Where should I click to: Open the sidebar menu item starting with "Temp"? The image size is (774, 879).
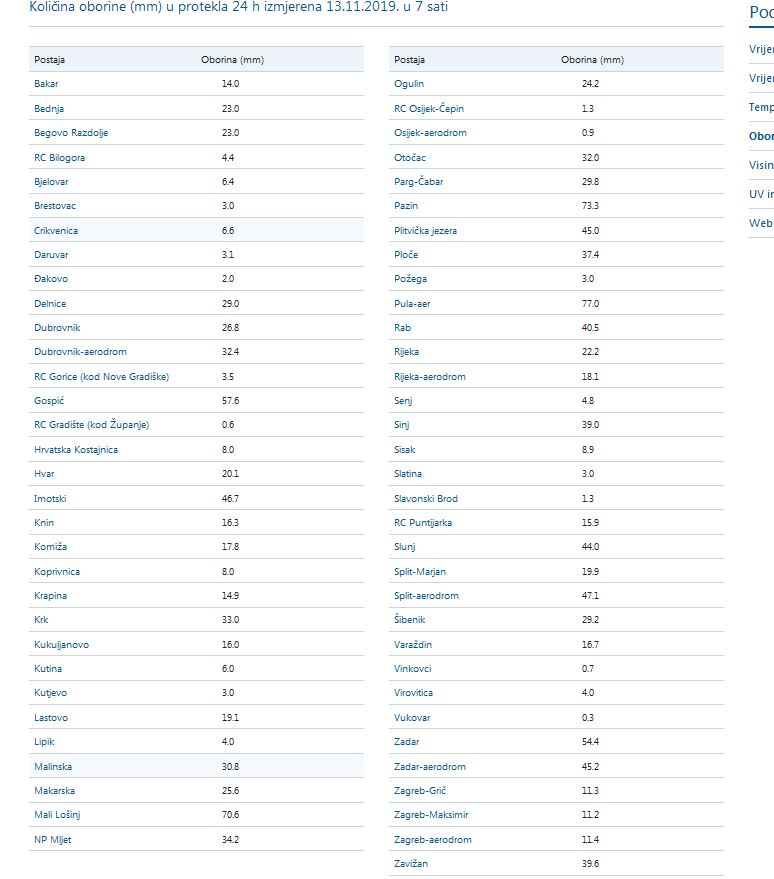tap(761, 107)
